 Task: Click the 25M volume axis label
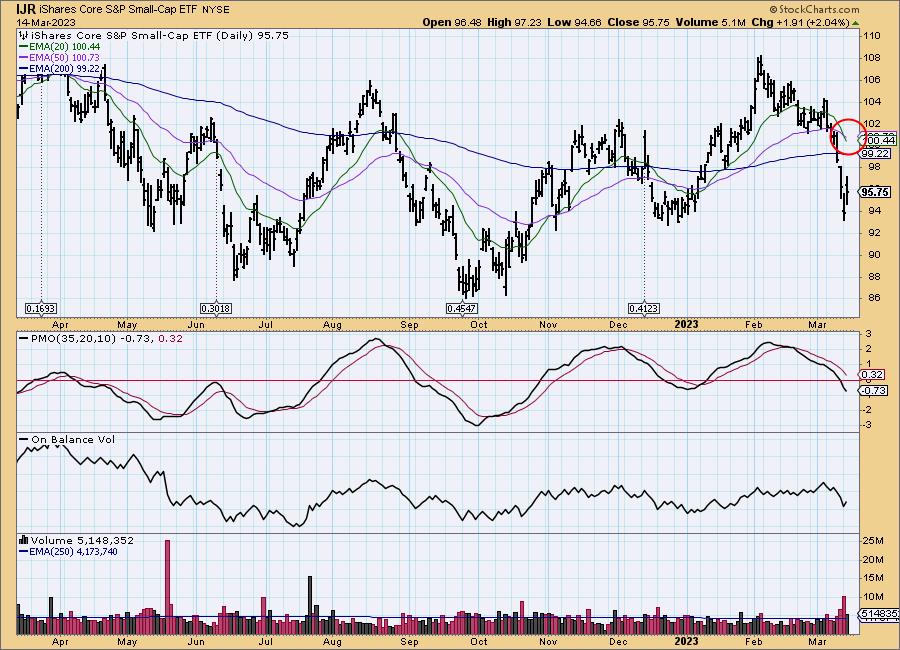(x=873, y=541)
